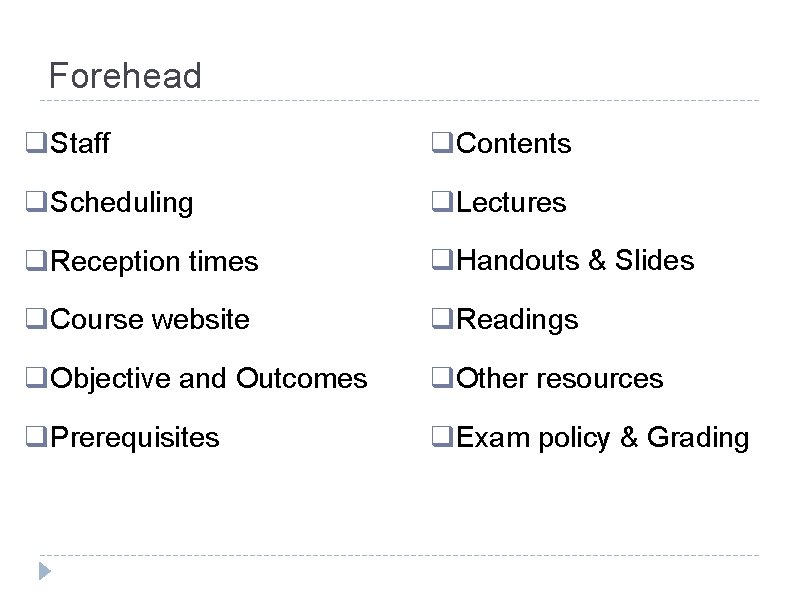Select the Course website checkbox bullet
The image size is (800, 600).
click(x=36, y=319)
